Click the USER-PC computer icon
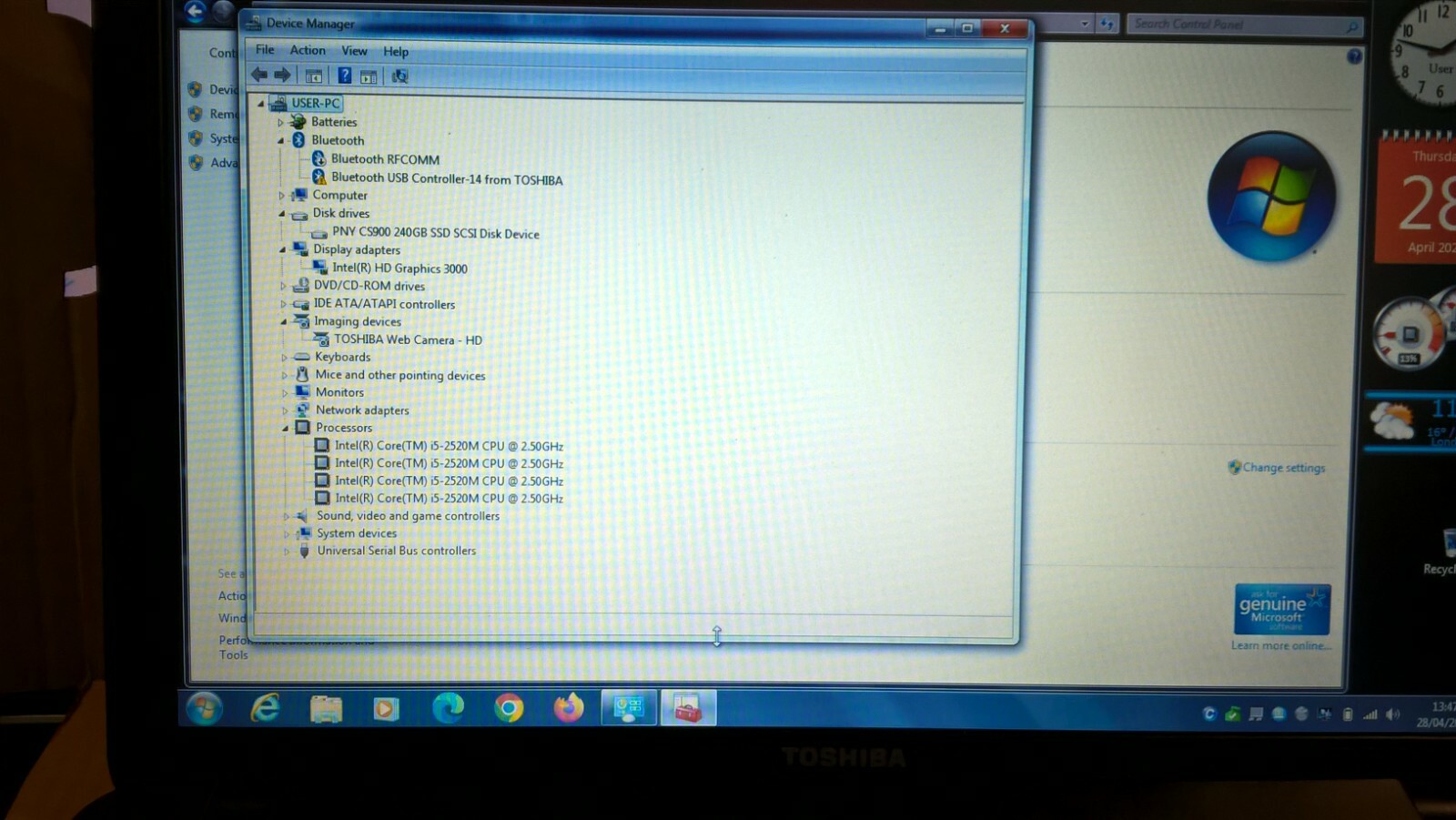The image size is (1456, 820). [x=278, y=103]
